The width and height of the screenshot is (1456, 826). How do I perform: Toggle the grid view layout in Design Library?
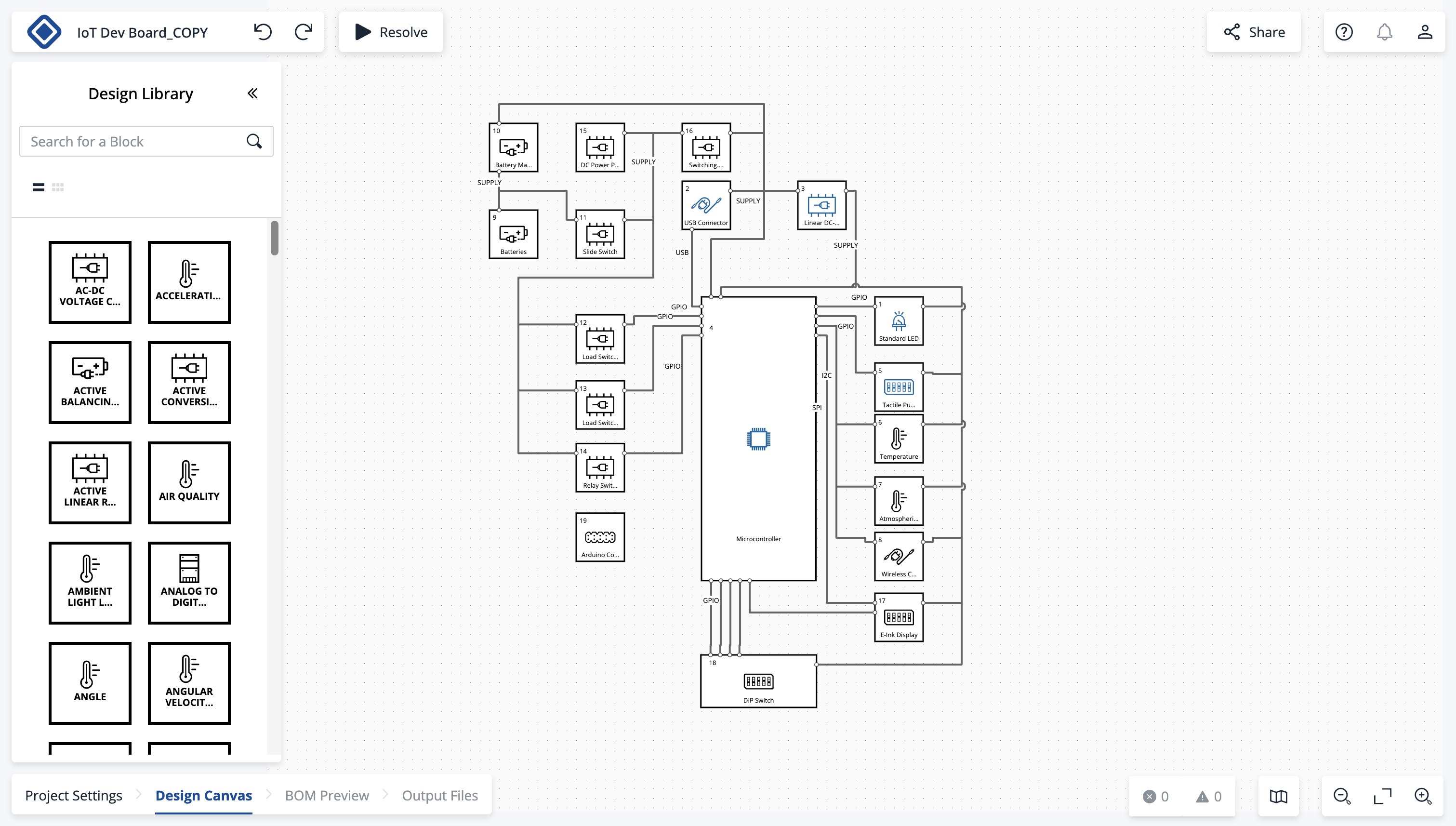coord(58,187)
